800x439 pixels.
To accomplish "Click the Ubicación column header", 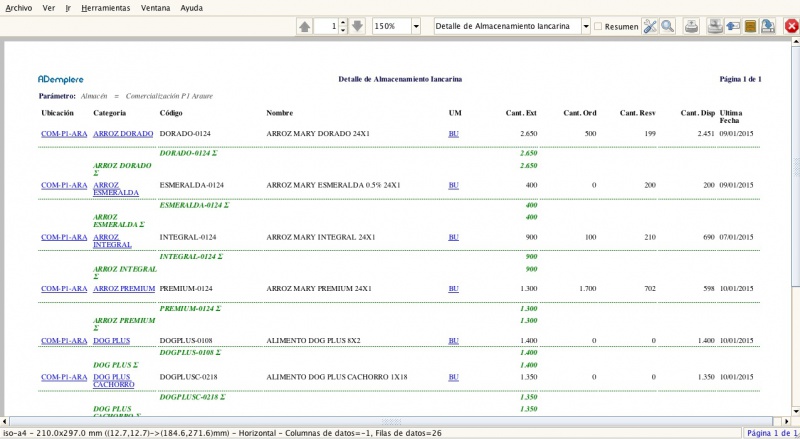I will click(x=57, y=113).
